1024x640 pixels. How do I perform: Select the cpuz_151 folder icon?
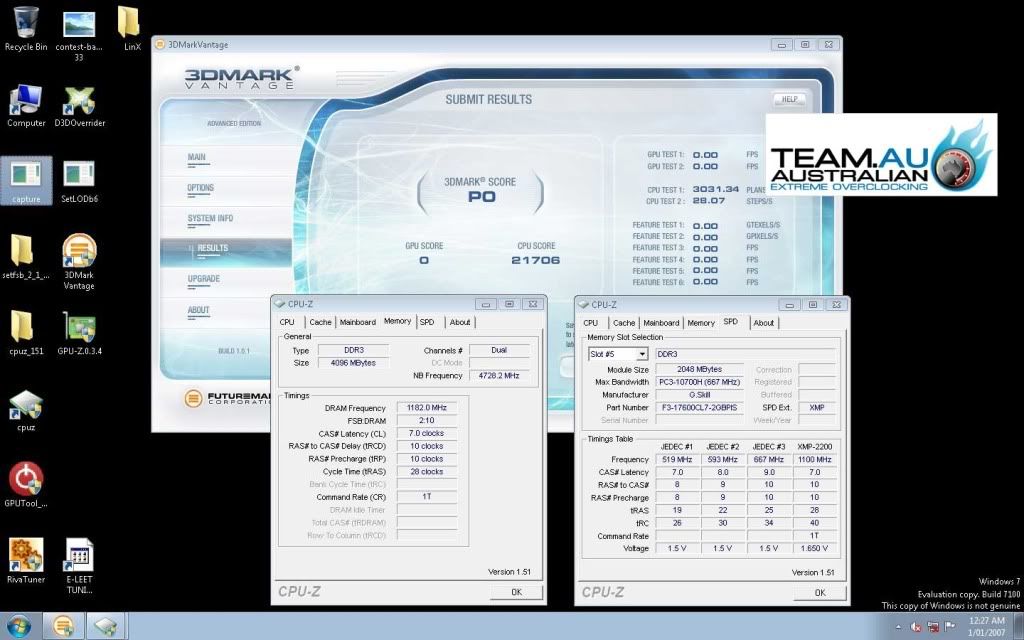26,333
